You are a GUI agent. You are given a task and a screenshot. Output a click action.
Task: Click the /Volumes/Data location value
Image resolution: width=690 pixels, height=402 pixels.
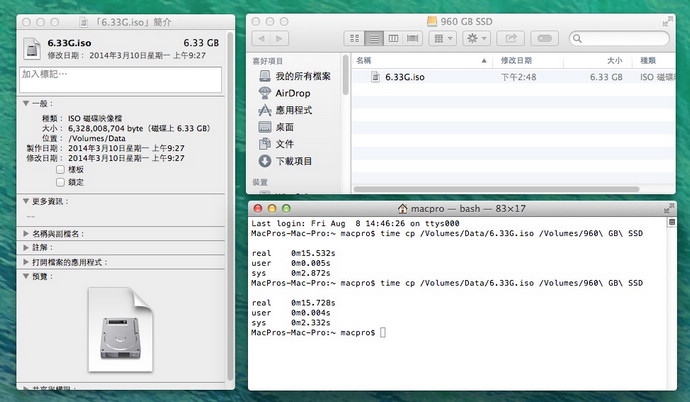click(96, 138)
